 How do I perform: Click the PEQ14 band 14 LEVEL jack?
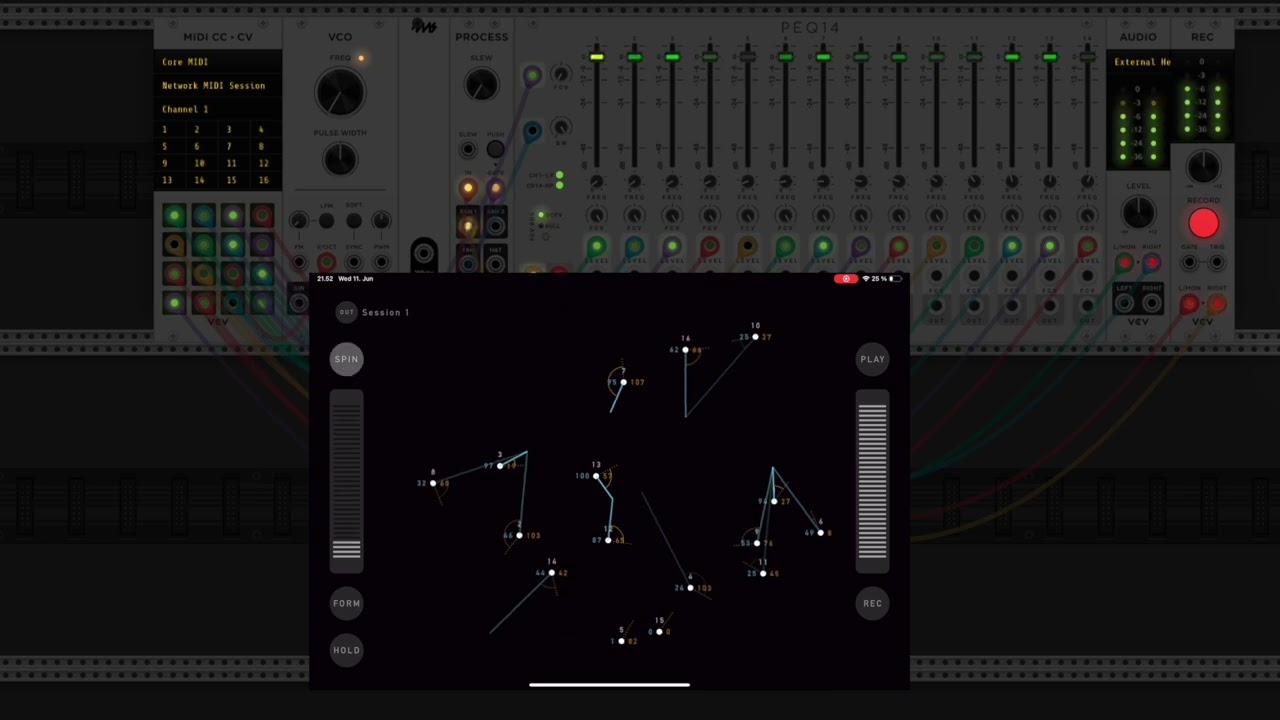coord(1087,246)
